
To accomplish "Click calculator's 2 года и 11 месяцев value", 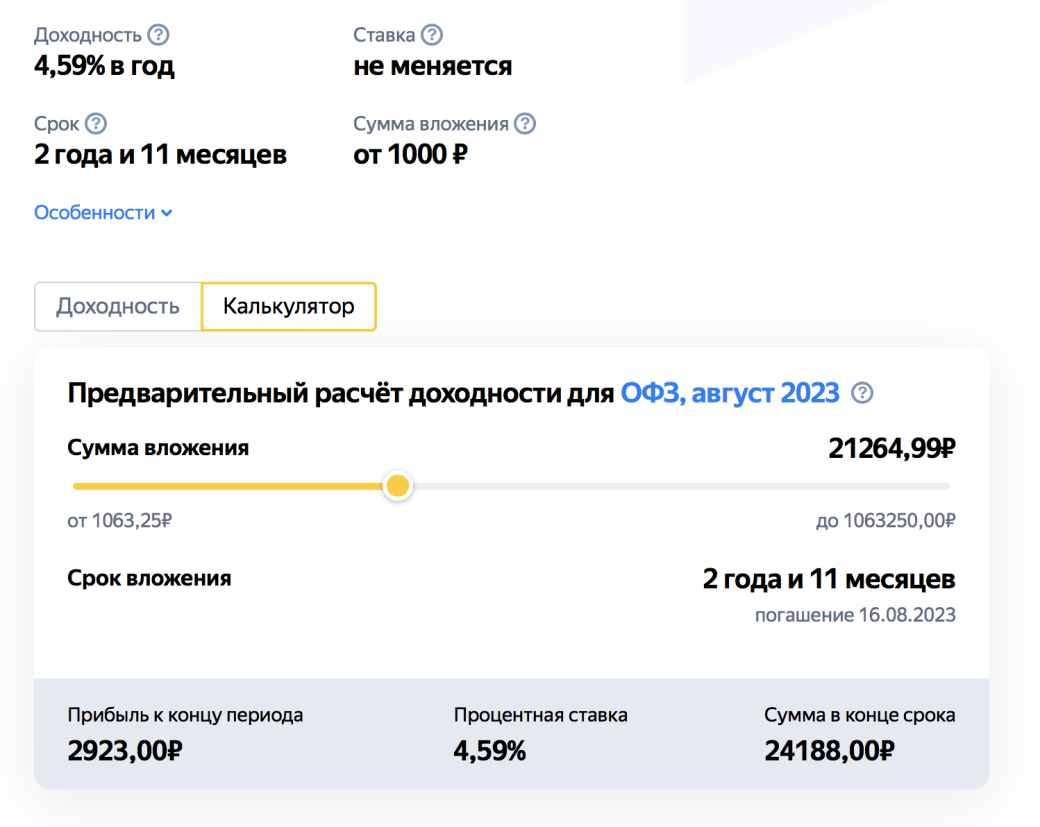I will click(x=829, y=579).
